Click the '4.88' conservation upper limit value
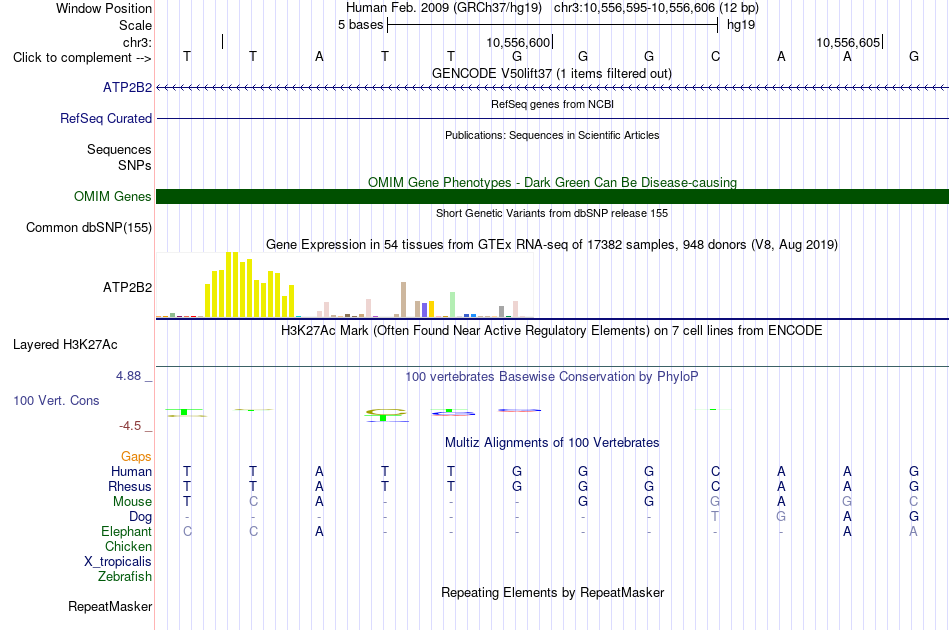This screenshot has height=630, width=950. click(x=128, y=376)
